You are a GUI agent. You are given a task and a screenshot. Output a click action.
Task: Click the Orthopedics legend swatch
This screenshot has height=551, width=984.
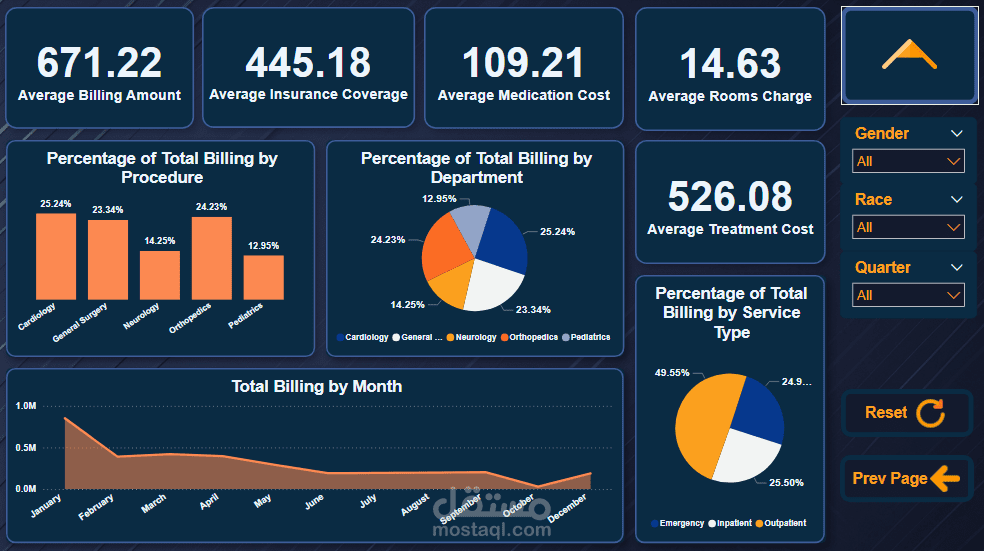505,338
